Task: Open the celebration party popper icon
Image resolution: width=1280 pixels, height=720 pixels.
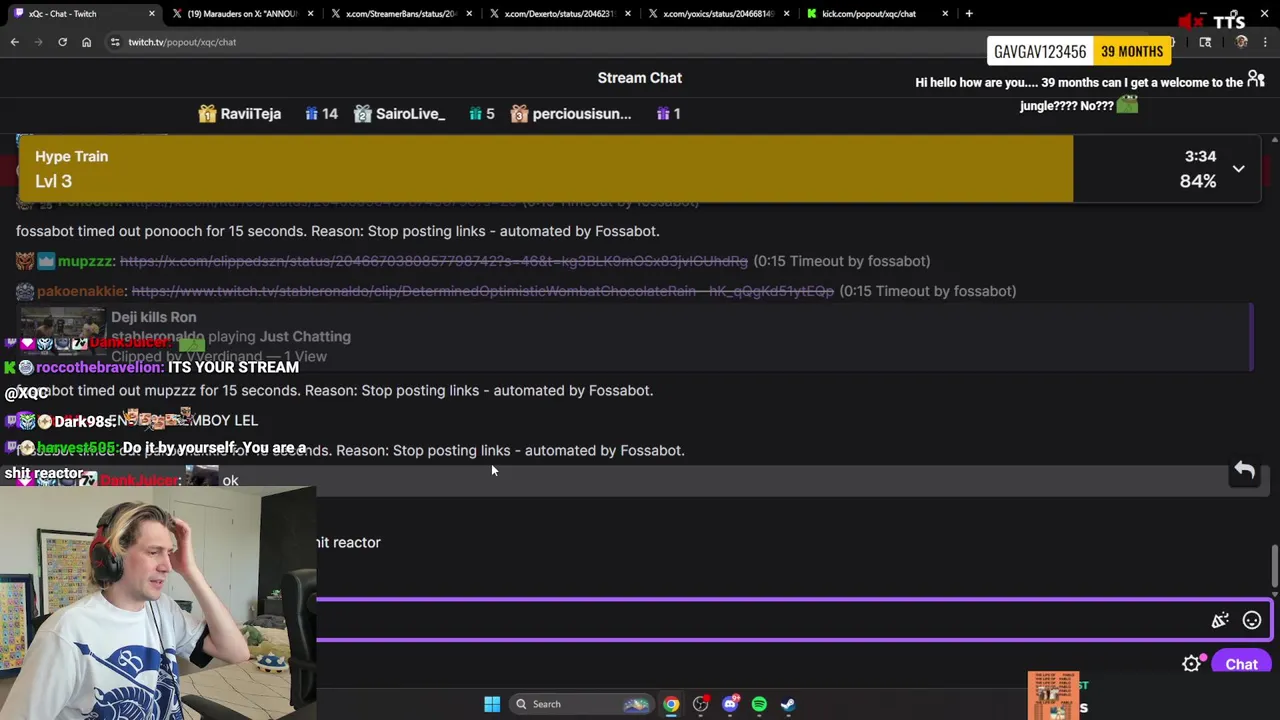Action: click(x=1220, y=621)
